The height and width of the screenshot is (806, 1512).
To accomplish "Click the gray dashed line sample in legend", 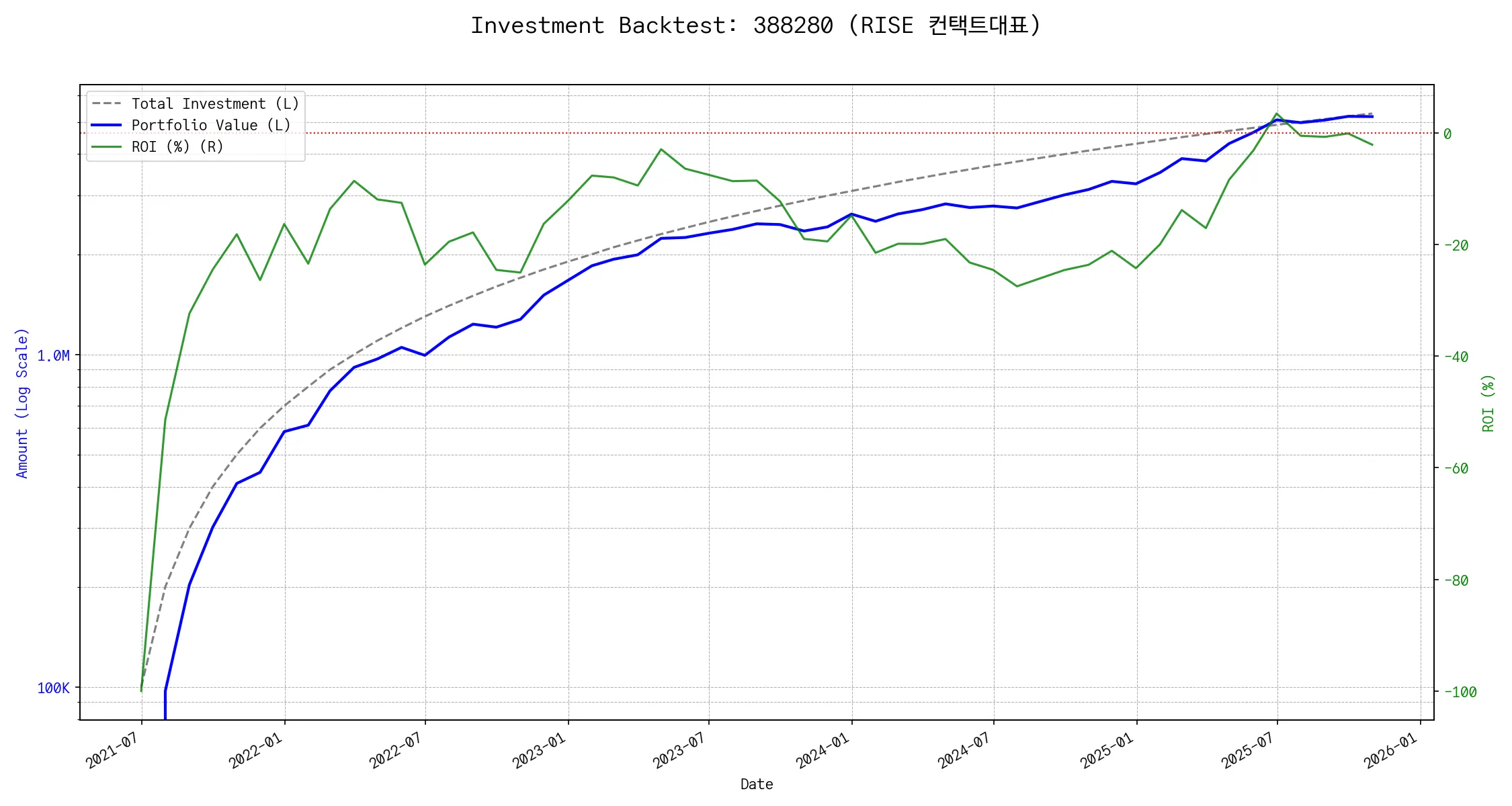I will (106, 104).
